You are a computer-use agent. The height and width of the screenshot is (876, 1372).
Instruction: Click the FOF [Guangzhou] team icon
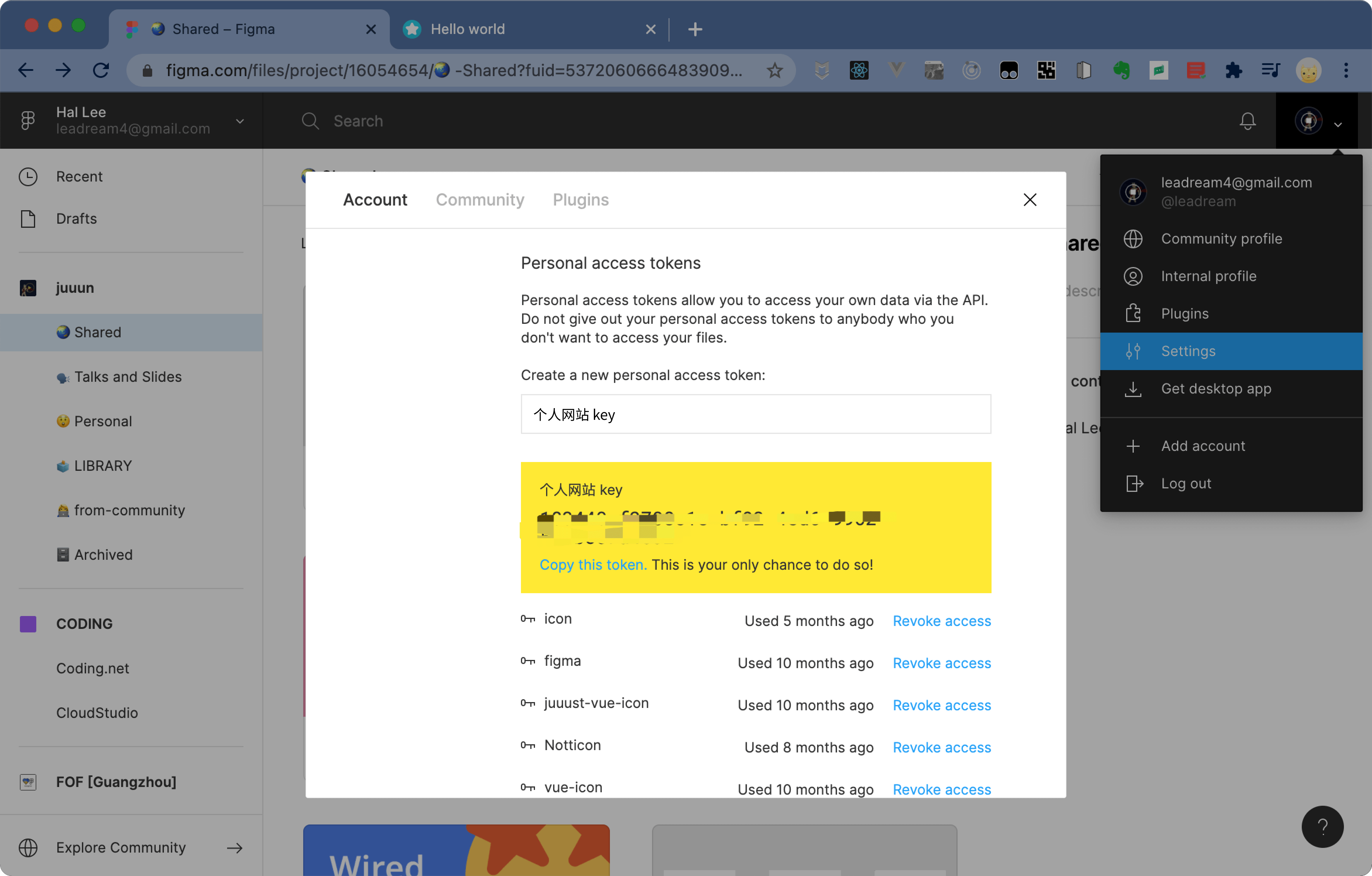28,781
